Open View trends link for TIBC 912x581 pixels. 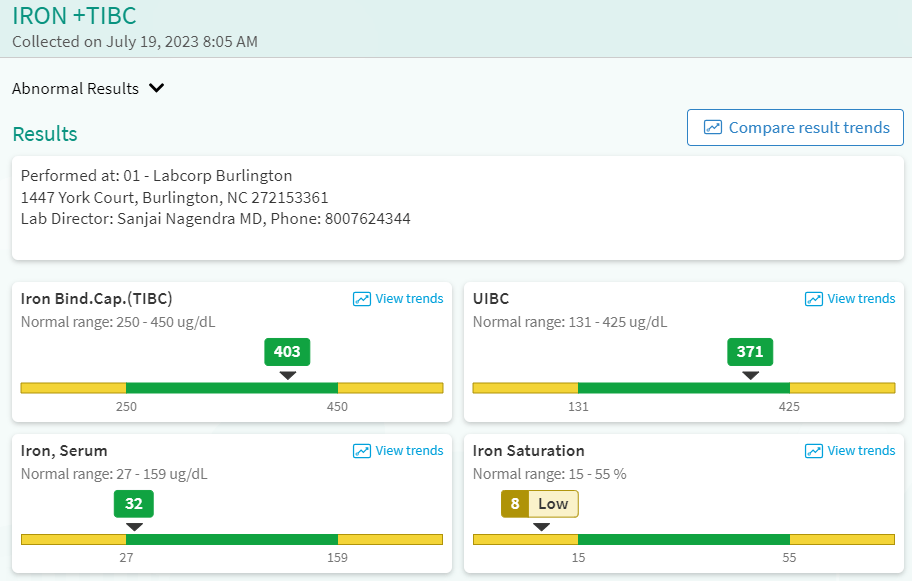pyautogui.click(x=409, y=299)
